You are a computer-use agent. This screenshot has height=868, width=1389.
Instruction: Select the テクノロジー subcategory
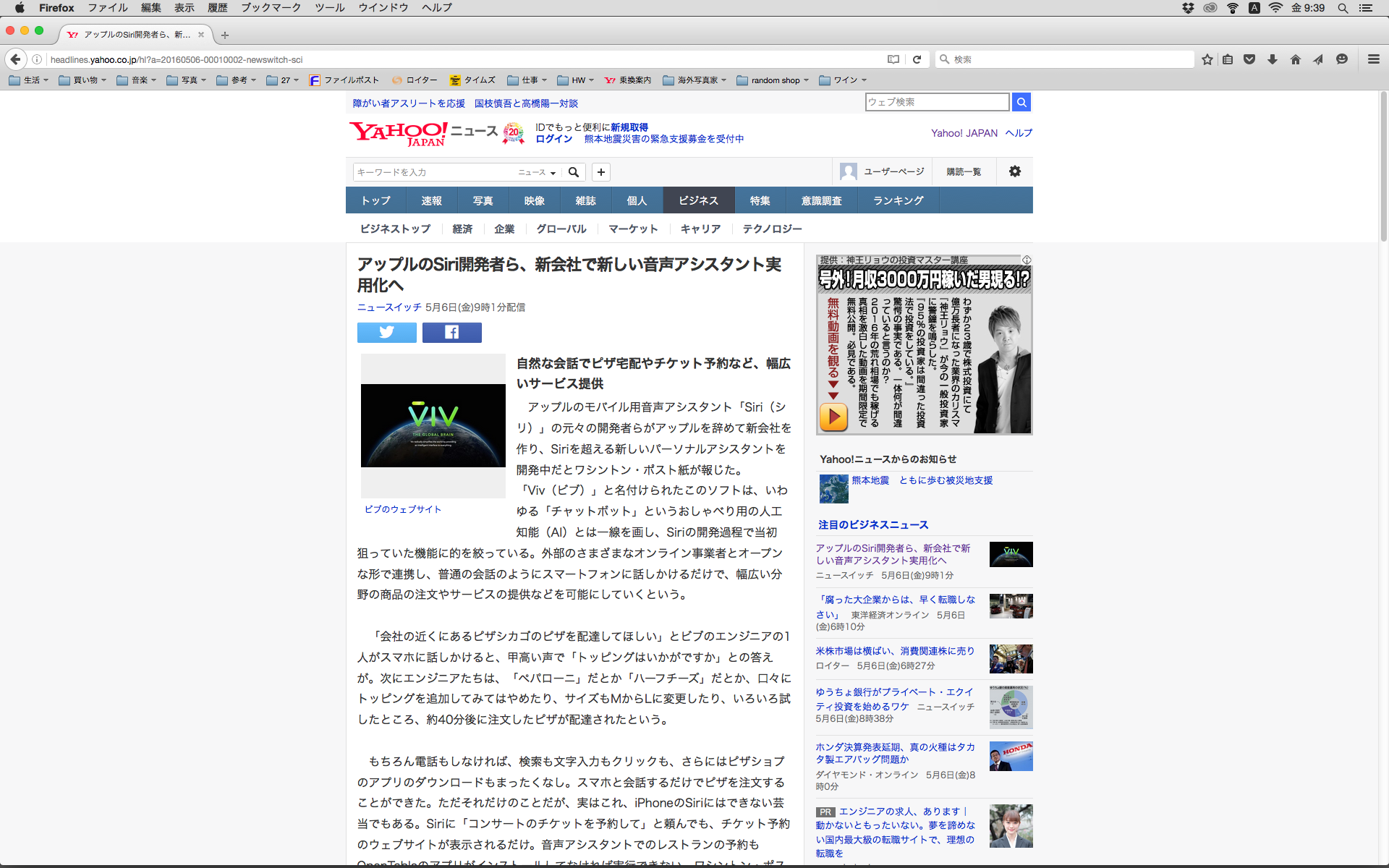click(772, 229)
